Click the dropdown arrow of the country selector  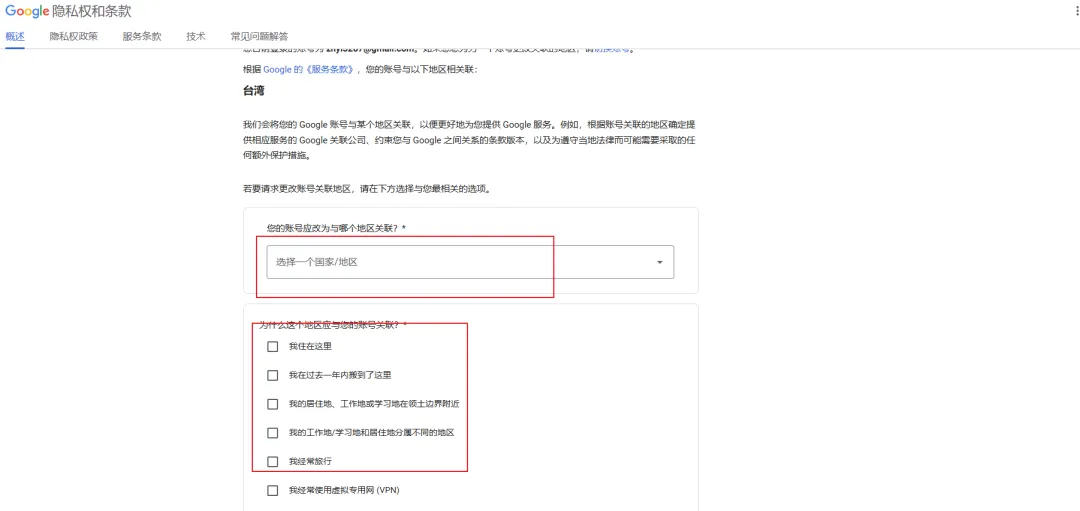coord(660,262)
